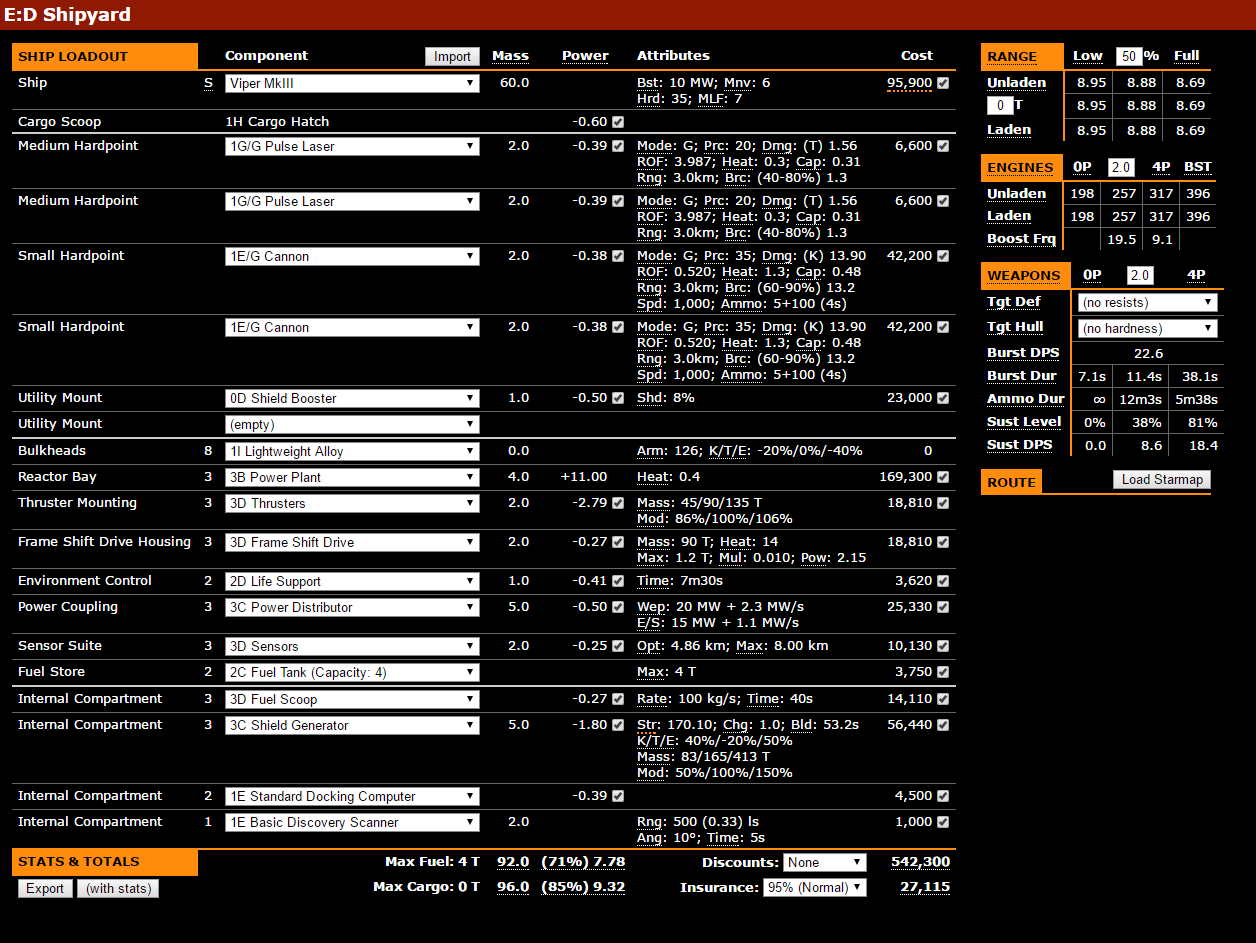Viewport: 1256px width, 943px height.
Task: Click the Ammo Dur label
Action: pyautogui.click(x=1025, y=399)
